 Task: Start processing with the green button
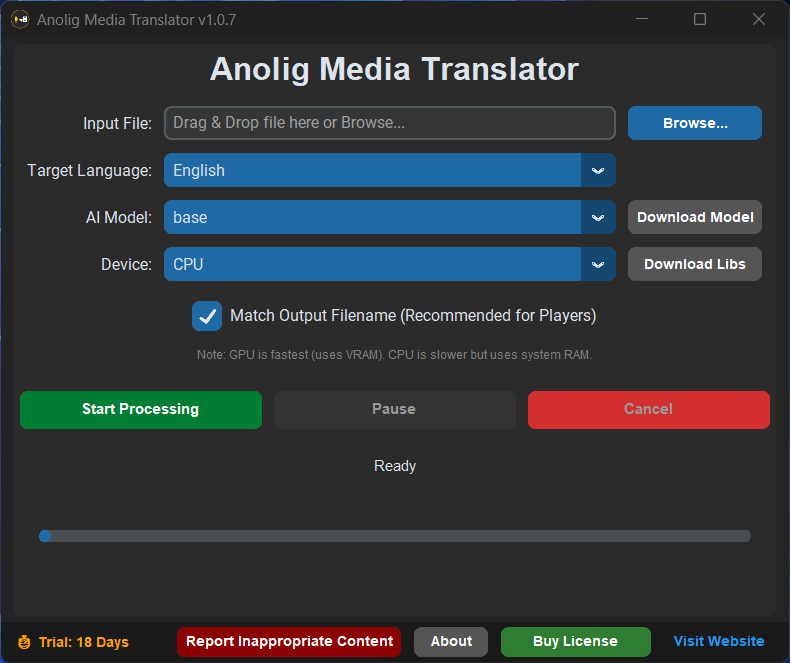click(x=141, y=409)
